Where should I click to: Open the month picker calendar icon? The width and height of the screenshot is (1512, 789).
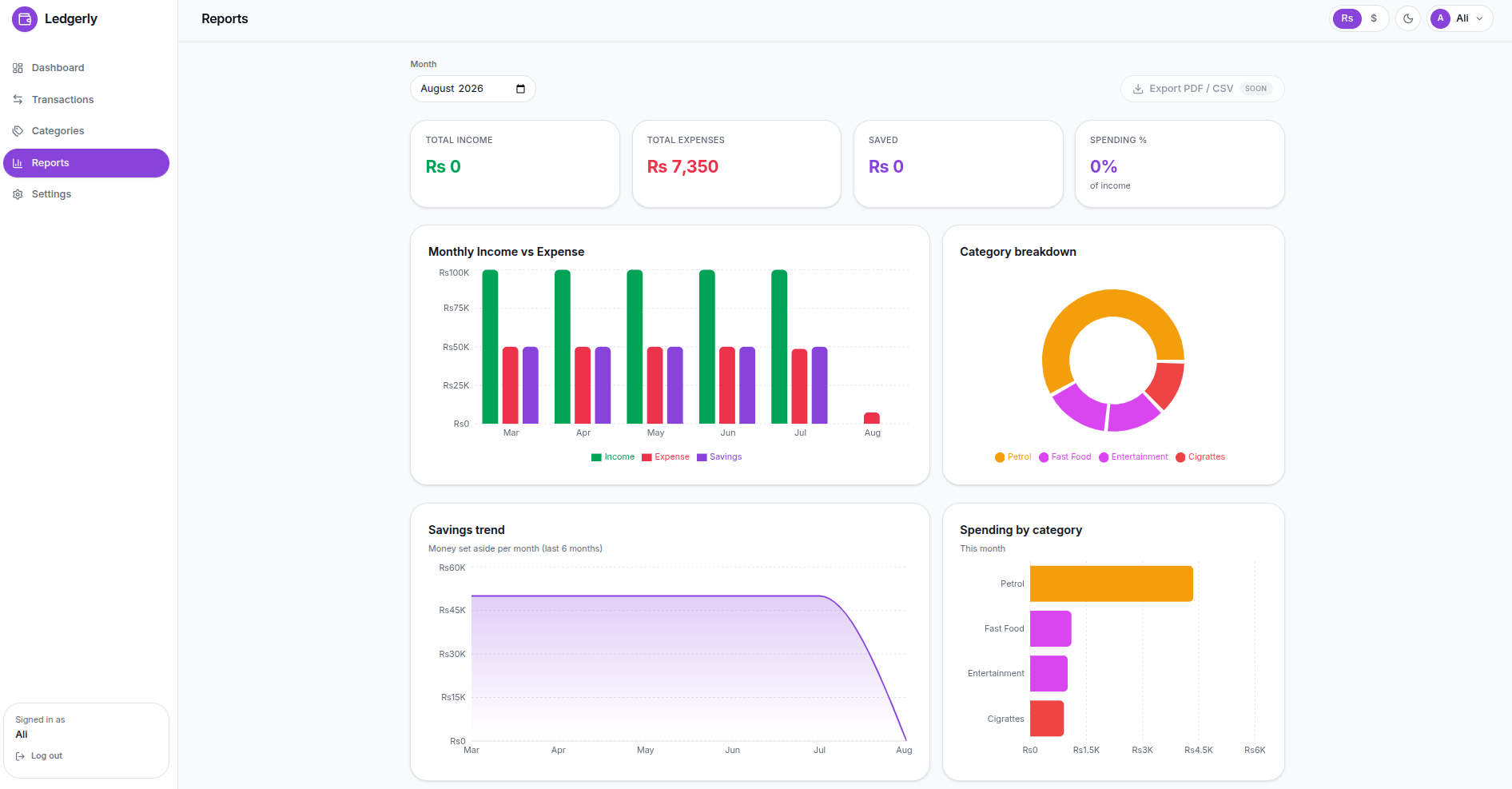click(x=521, y=89)
